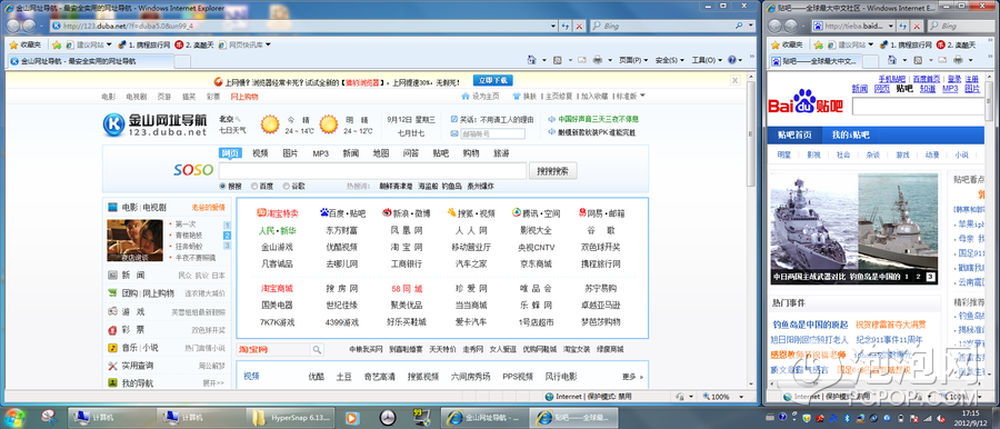The width and height of the screenshot is (1000, 429).
Task: Select the MP3 tab above the SOSO search box
Action: point(320,154)
